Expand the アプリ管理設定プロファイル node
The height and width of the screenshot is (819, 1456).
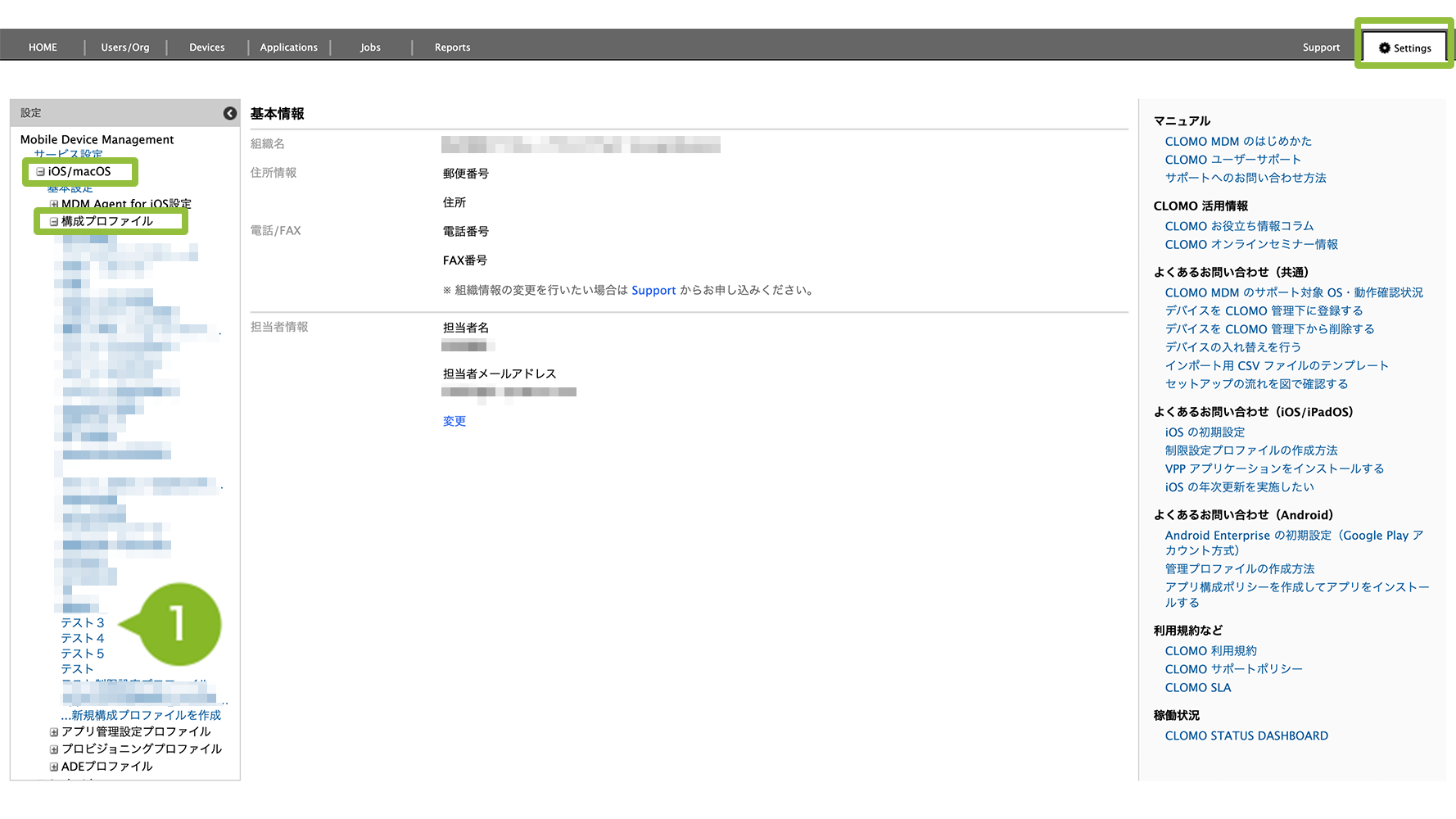(x=54, y=732)
